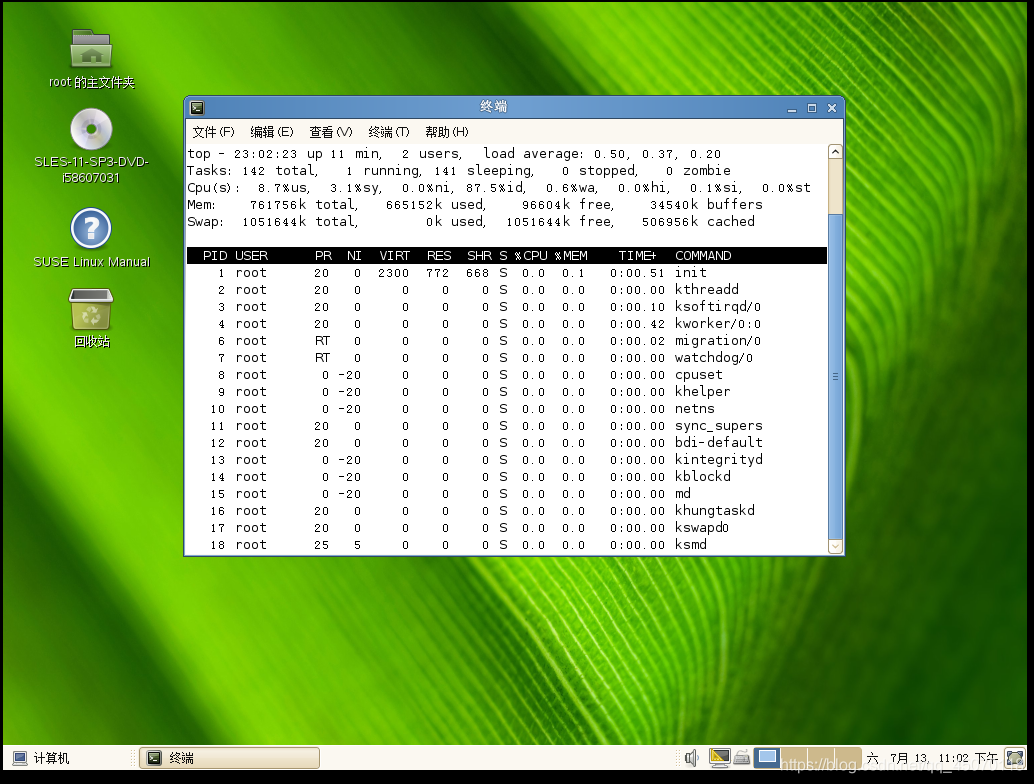Minimize the terminal window
Image resolution: width=1034 pixels, height=784 pixels.
click(792, 108)
